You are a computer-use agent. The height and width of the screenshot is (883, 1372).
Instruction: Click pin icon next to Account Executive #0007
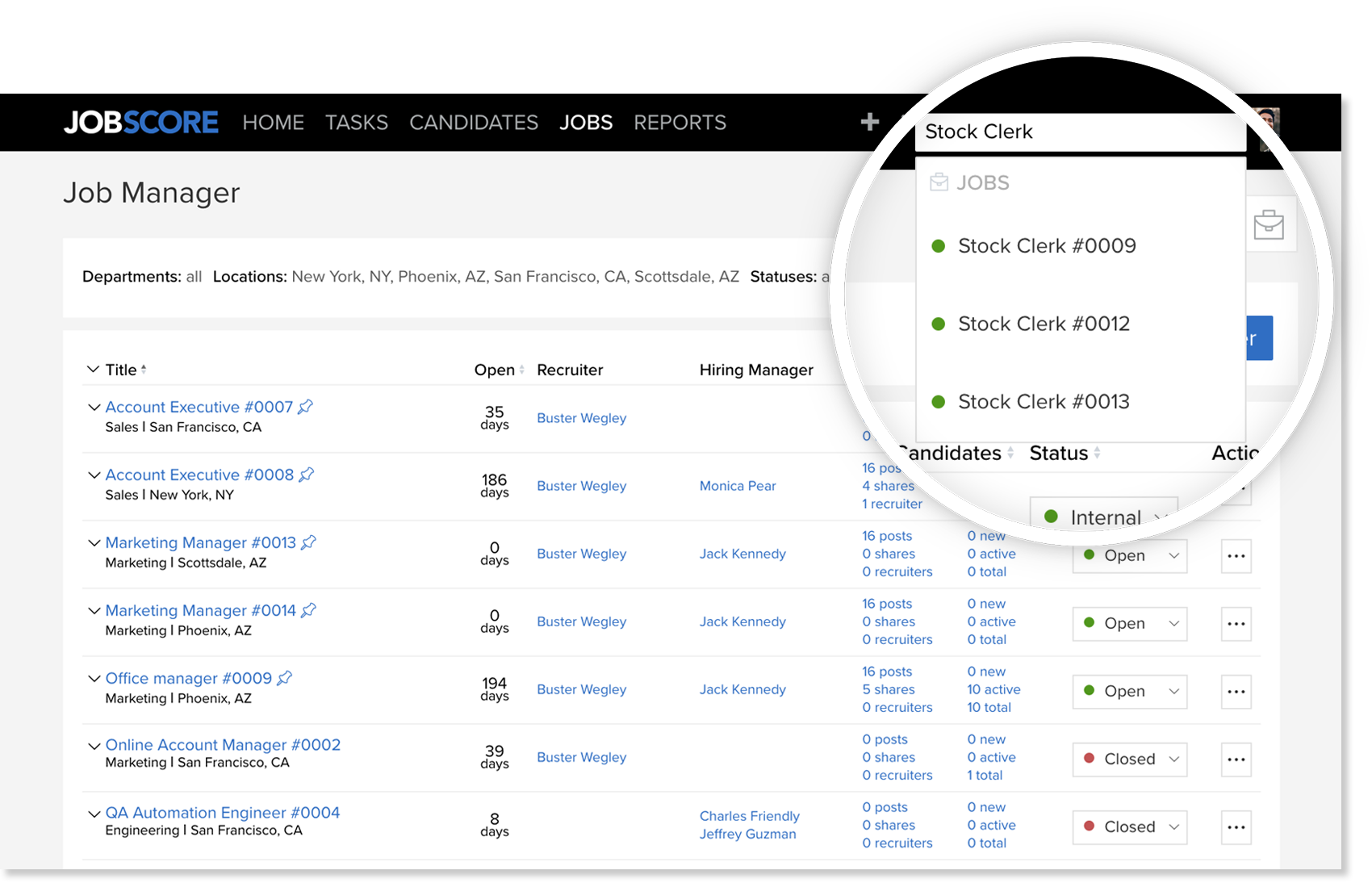pyautogui.click(x=305, y=407)
